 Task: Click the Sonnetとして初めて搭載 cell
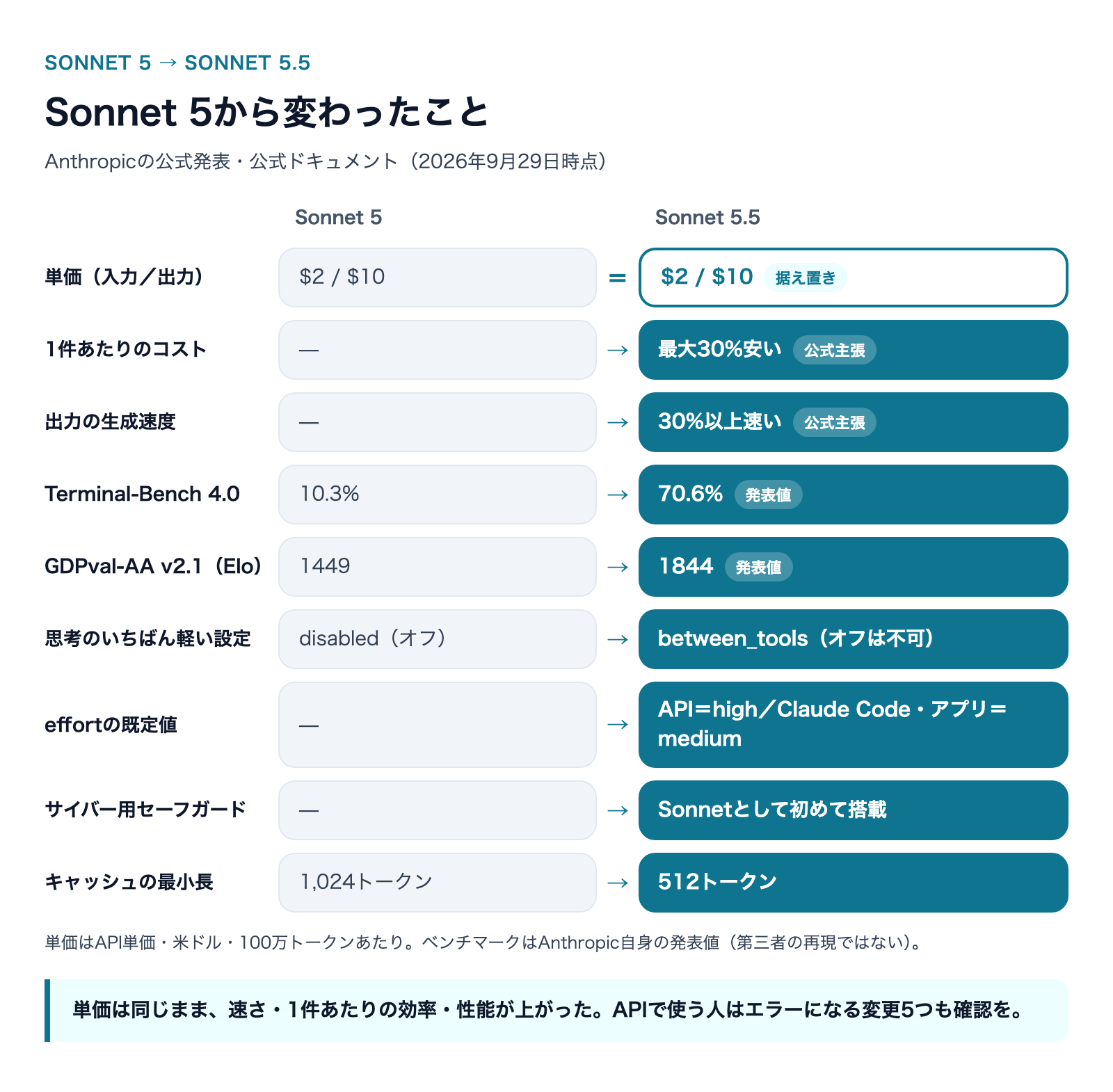853,810
